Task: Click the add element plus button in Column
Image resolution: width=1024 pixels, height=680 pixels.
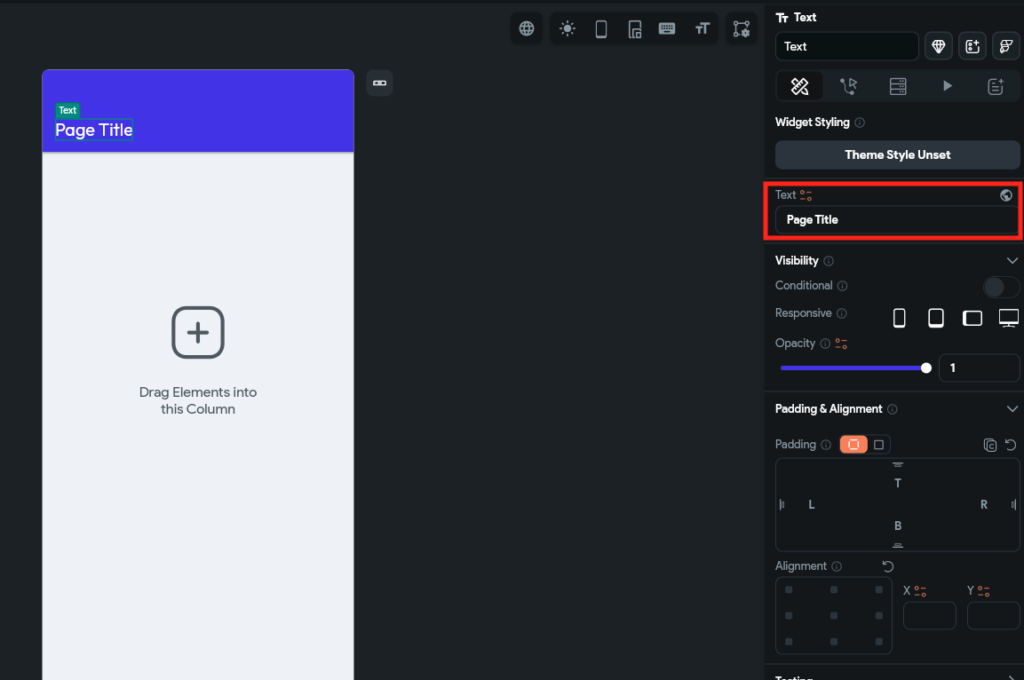Action: click(198, 332)
